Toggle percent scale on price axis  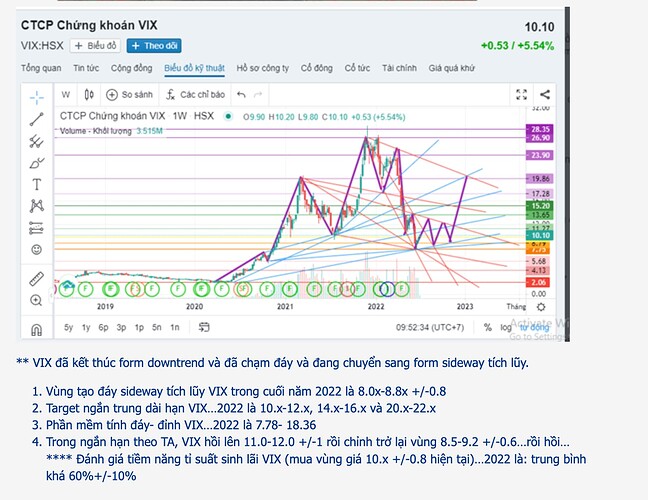coord(489,327)
